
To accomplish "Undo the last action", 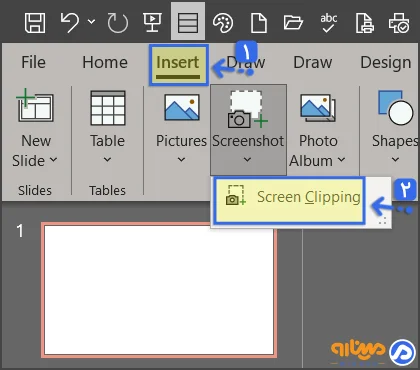I will click(70, 22).
